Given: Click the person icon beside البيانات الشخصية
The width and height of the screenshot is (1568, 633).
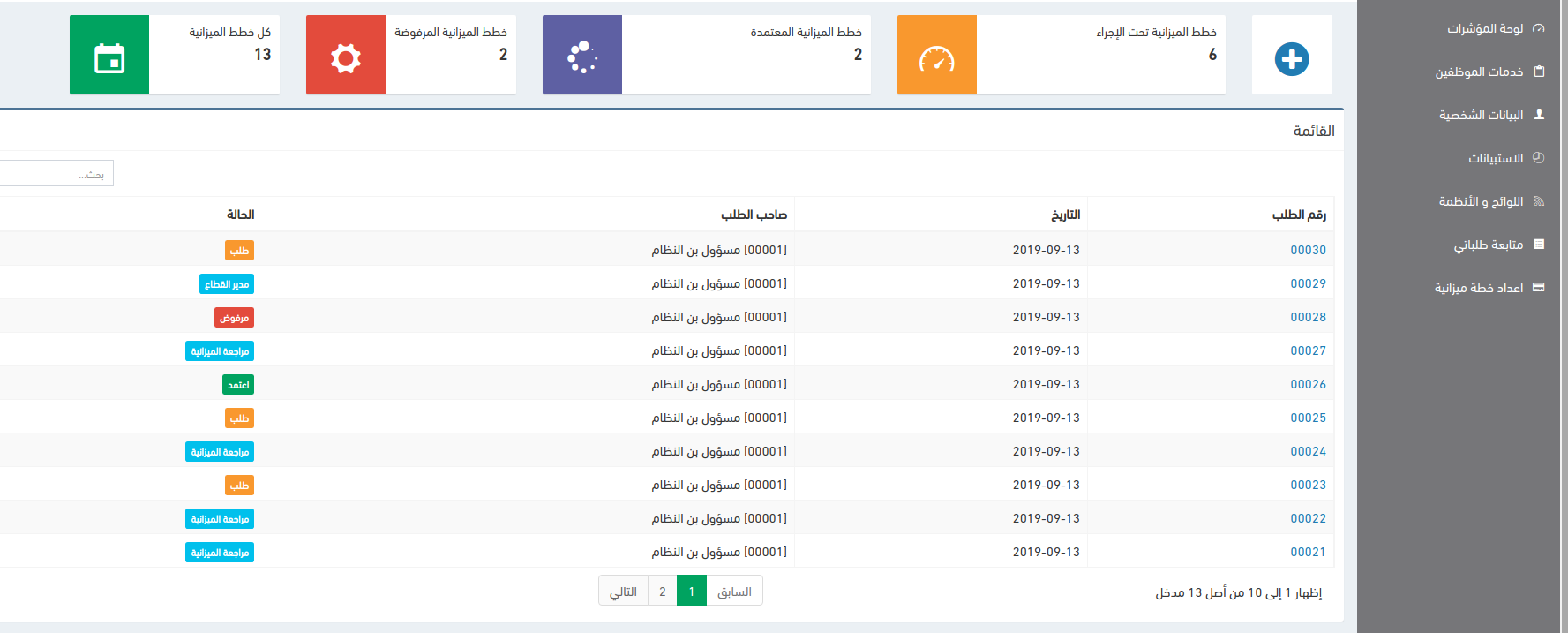Looking at the screenshot, I should pyautogui.click(x=1539, y=115).
